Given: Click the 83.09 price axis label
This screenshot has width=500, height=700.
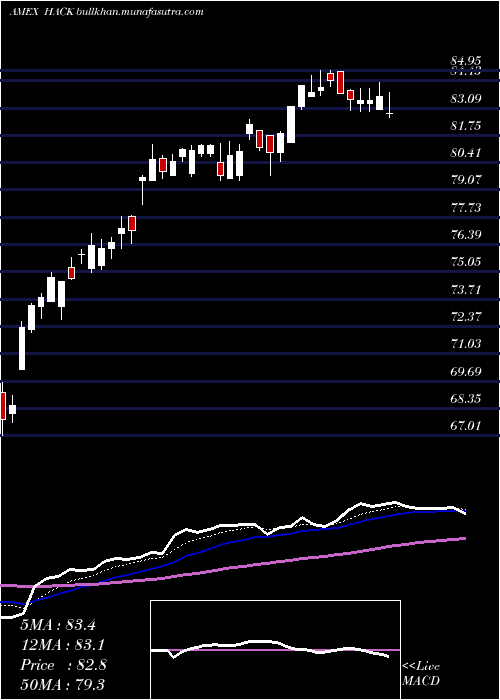Looking at the screenshot, I should (x=466, y=98).
